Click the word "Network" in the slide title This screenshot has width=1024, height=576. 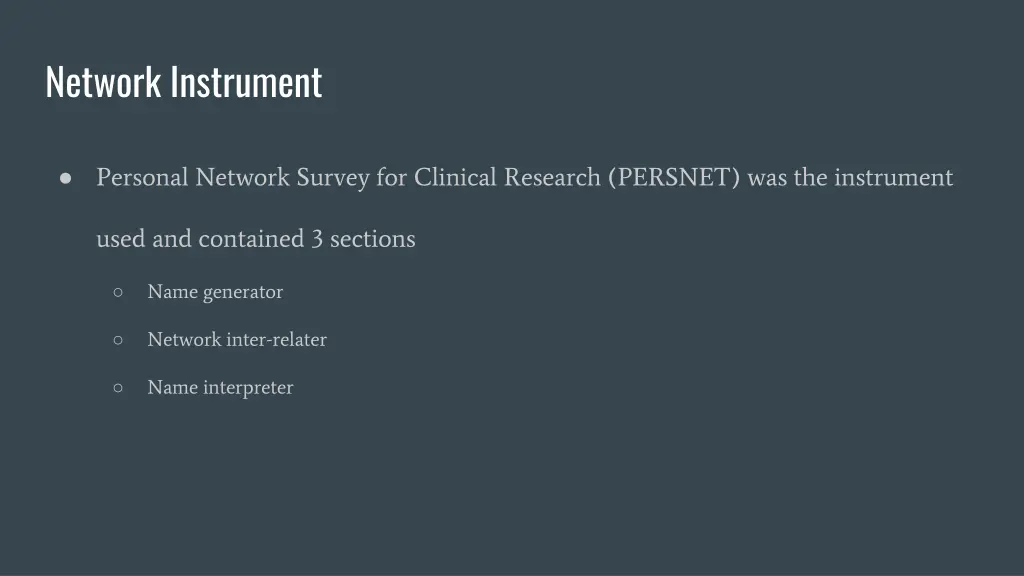pos(103,82)
